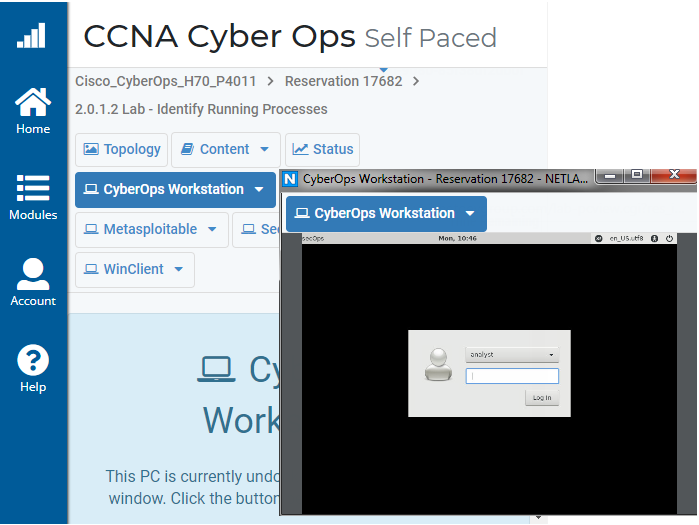Go to Home in the sidebar
The height and width of the screenshot is (525, 699).
[x=33, y=110]
